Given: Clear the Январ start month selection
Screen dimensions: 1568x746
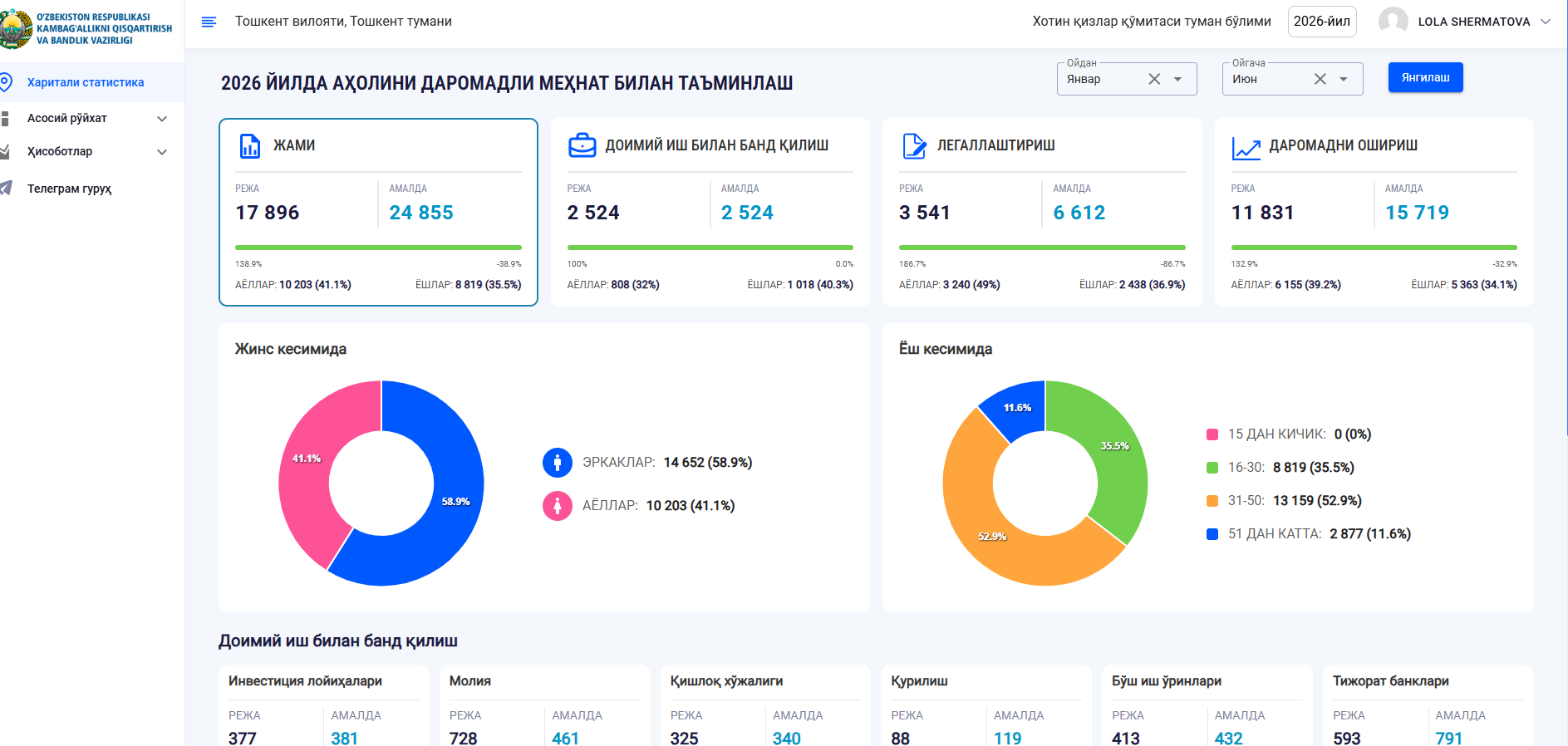Looking at the screenshot, I should tap(1154, 79).
